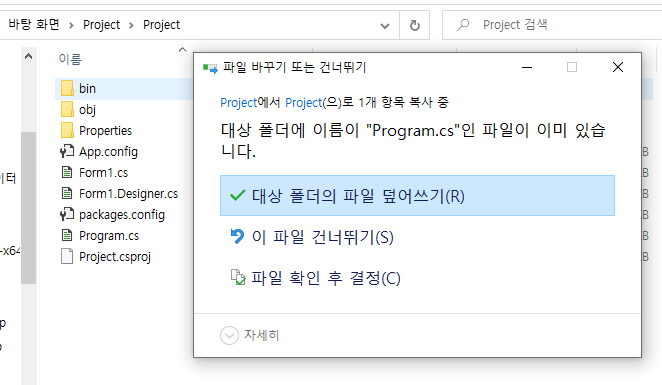Minimize the file replace dialog
The image size is (662, 385).
pos(527,67)
